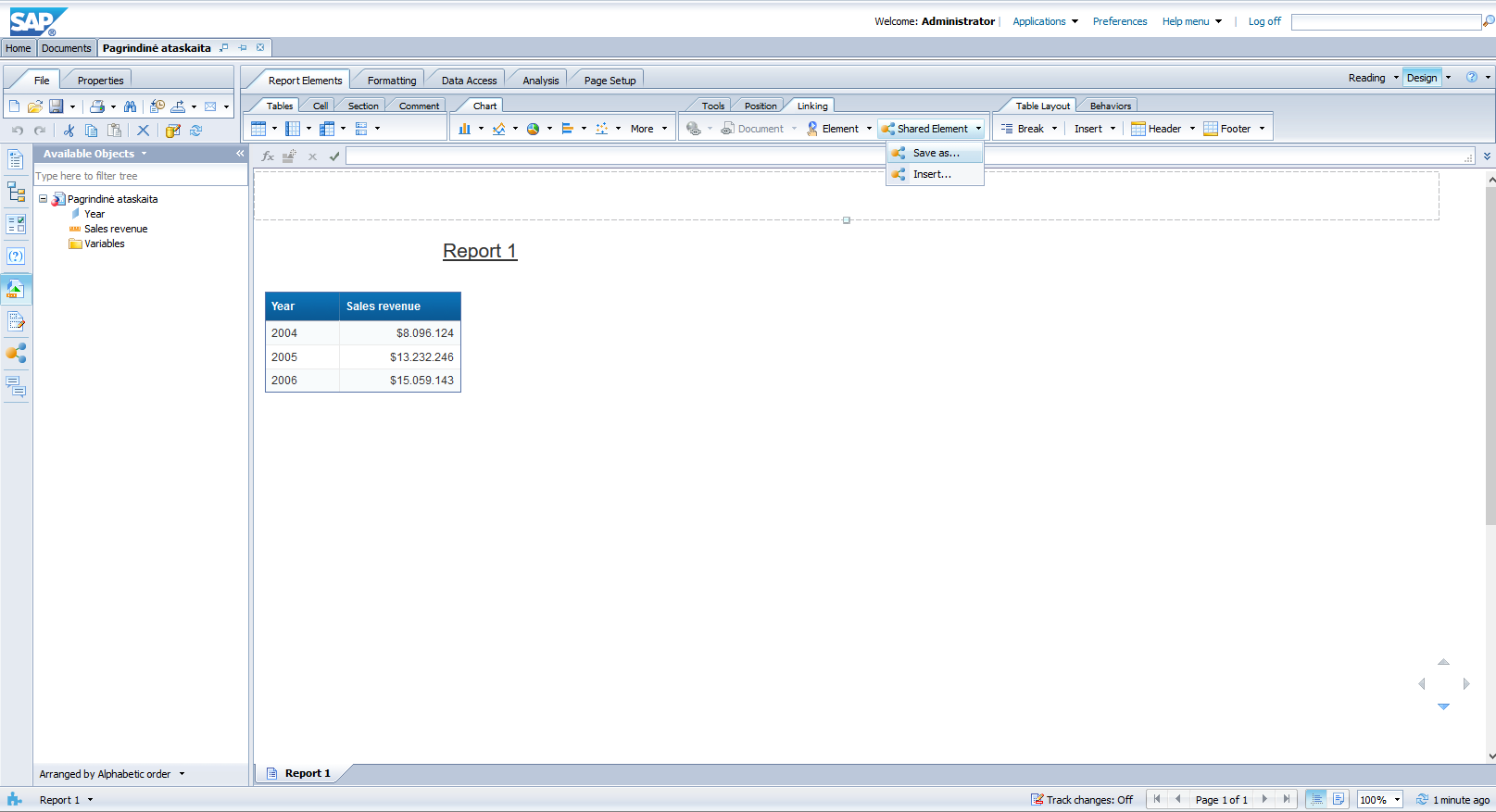Viewport: 1496px width, 812px height.
Task: Click the Cut scissors icon
Action: pyautogui.click(x=69, y=131)
